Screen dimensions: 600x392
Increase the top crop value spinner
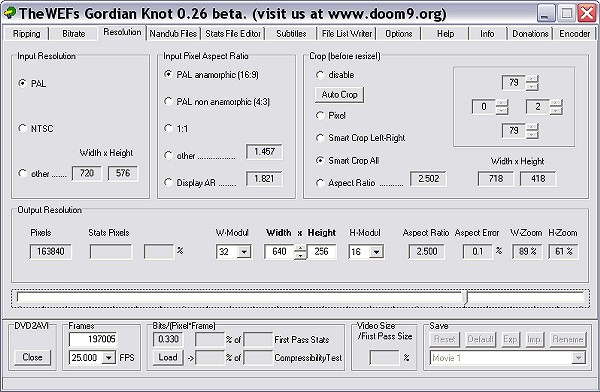click(532, 79)
